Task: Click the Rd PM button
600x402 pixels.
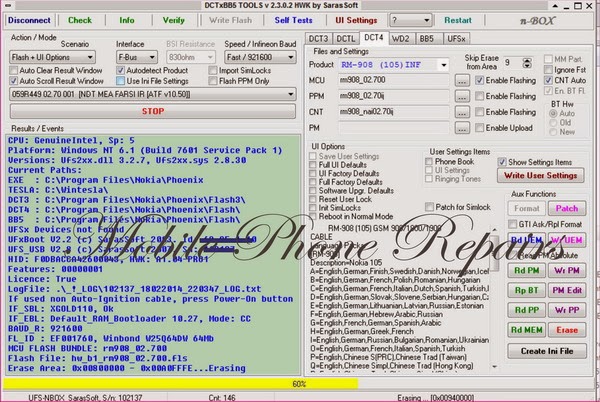Action: tap(527, 270)
